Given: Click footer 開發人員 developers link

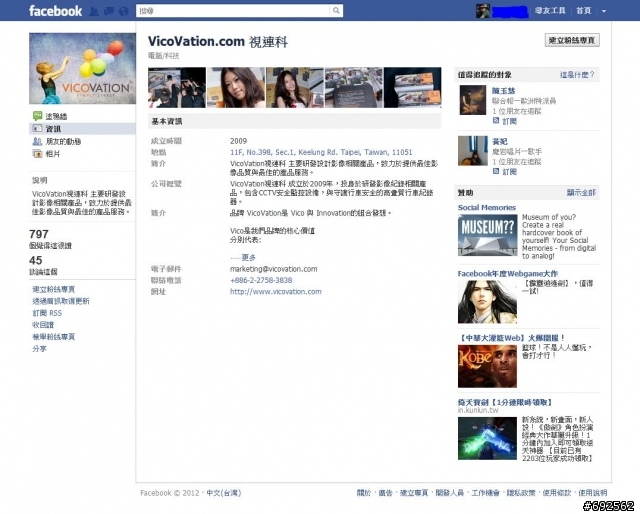Looking at the screenshot, I should (x=450, y=493).
